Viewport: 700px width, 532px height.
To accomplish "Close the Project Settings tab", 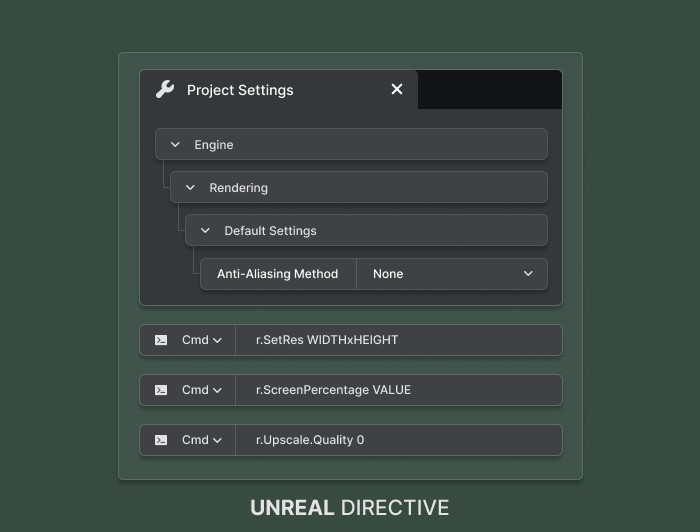I will [397, 90].
